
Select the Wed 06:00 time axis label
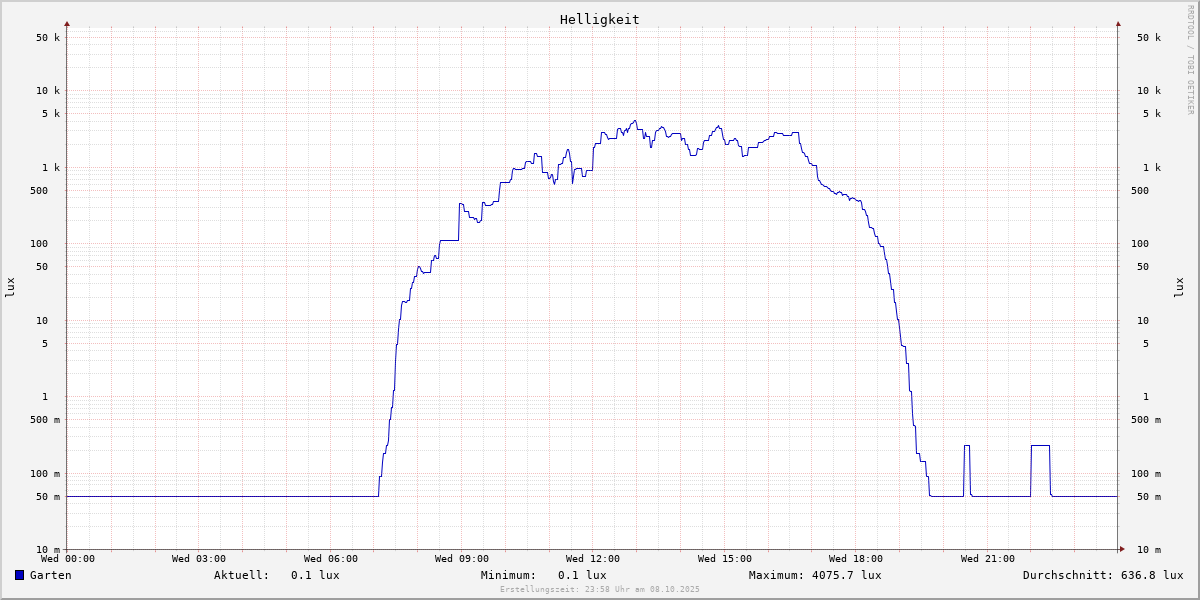click(x=330, y=559)
